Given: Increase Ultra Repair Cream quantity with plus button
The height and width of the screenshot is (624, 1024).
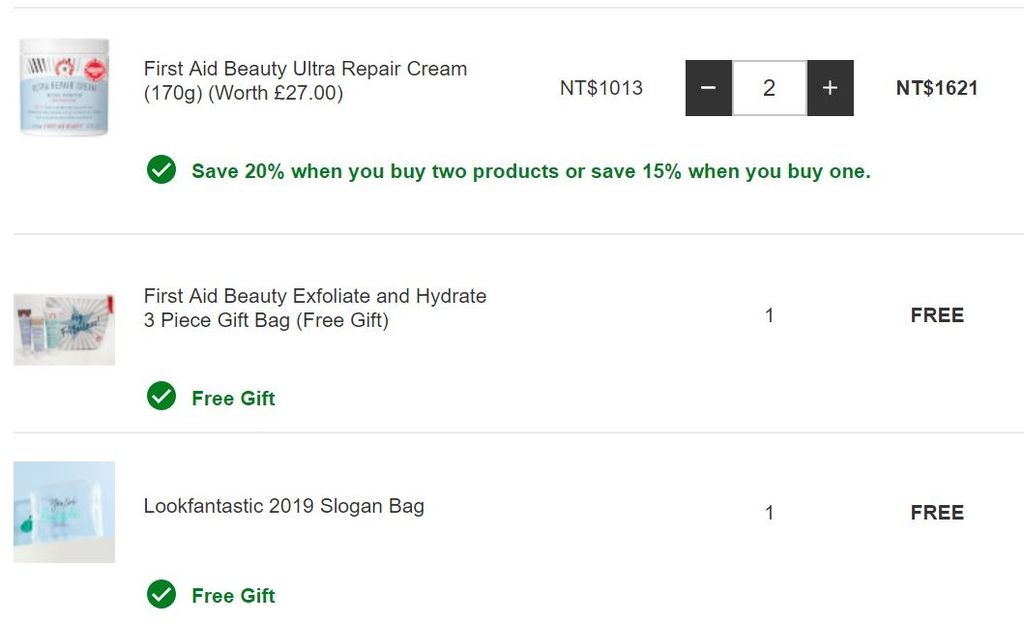Looking at the screenshot, I should coord(830,88).
